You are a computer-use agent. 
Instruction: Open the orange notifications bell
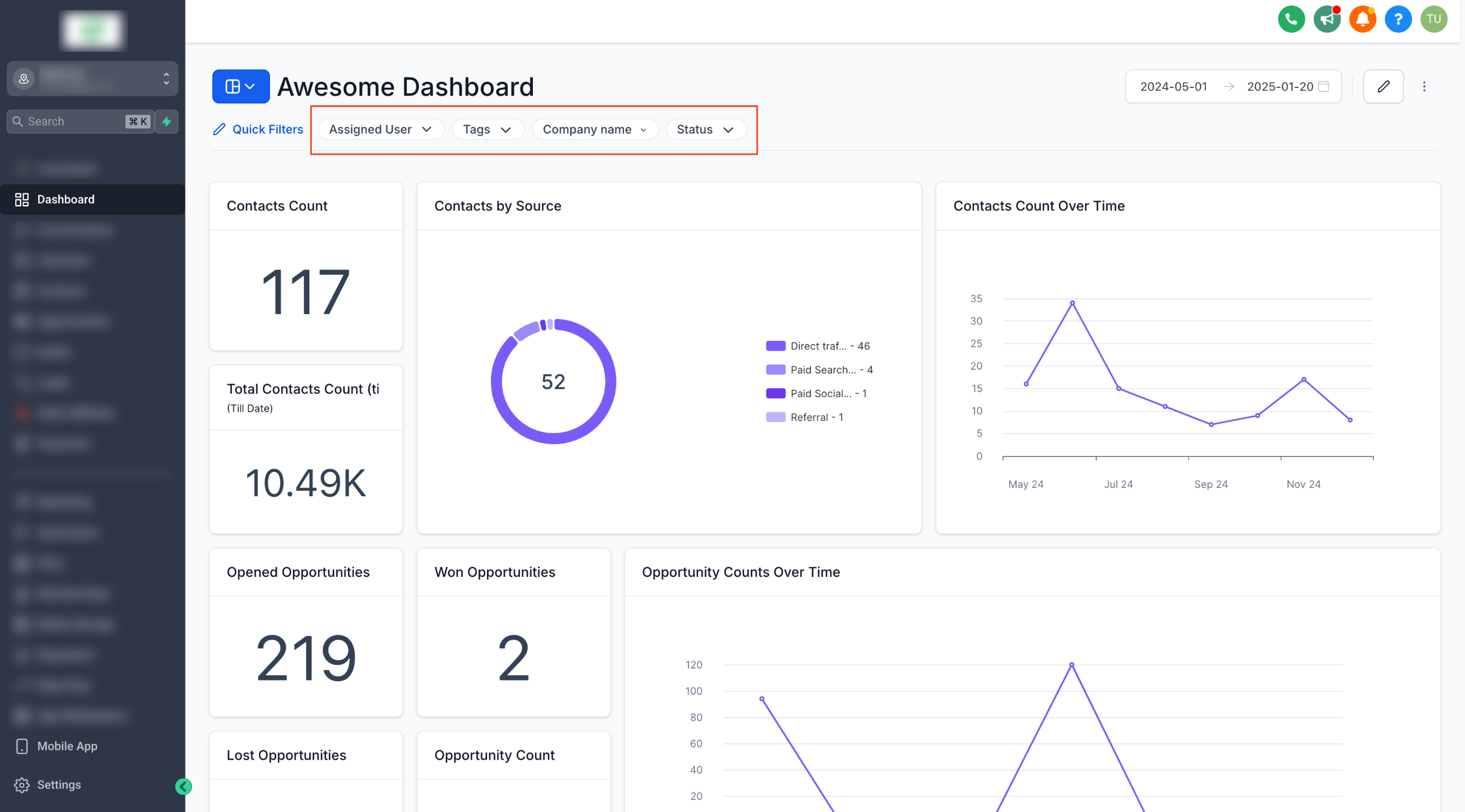pyautogui.click(x=1362, y=19)
